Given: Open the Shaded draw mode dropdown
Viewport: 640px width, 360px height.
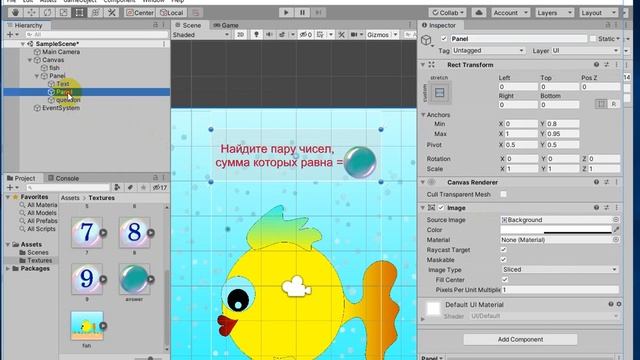Looking at the screenshot, I should pyautogui.click(x=201, y=35).
